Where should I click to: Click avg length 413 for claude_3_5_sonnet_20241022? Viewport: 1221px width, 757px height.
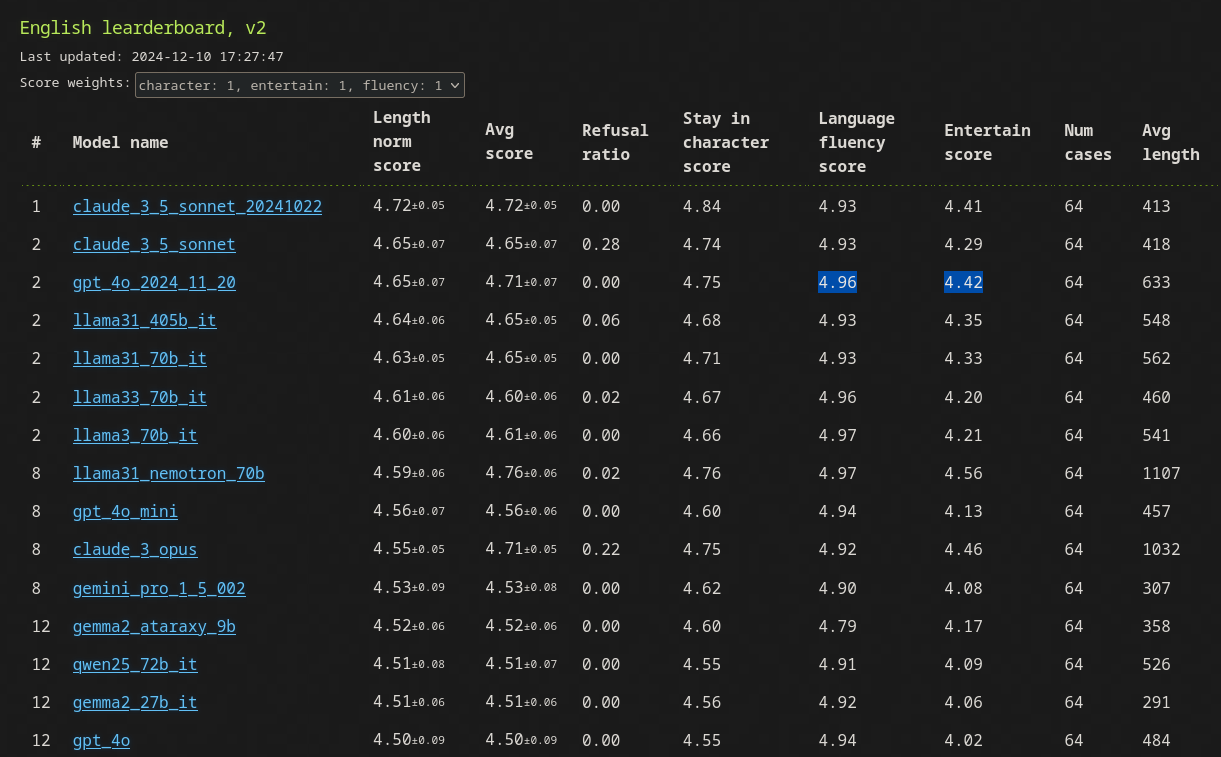tap(1156, 206)
